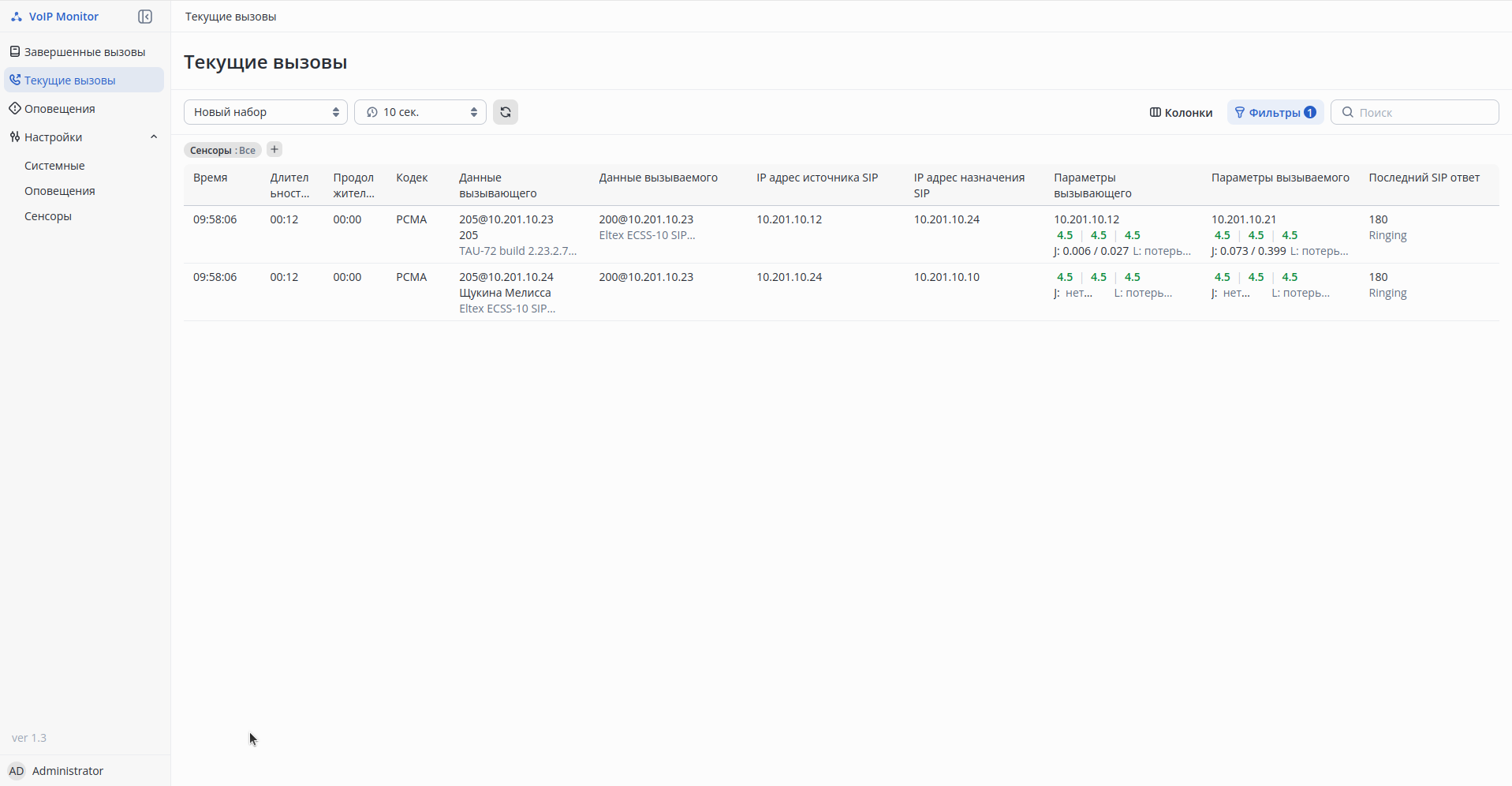The width and height of the screenshot is (1512, 786).
Task: Add a filter with the plus icon
Action: (274, 150)
